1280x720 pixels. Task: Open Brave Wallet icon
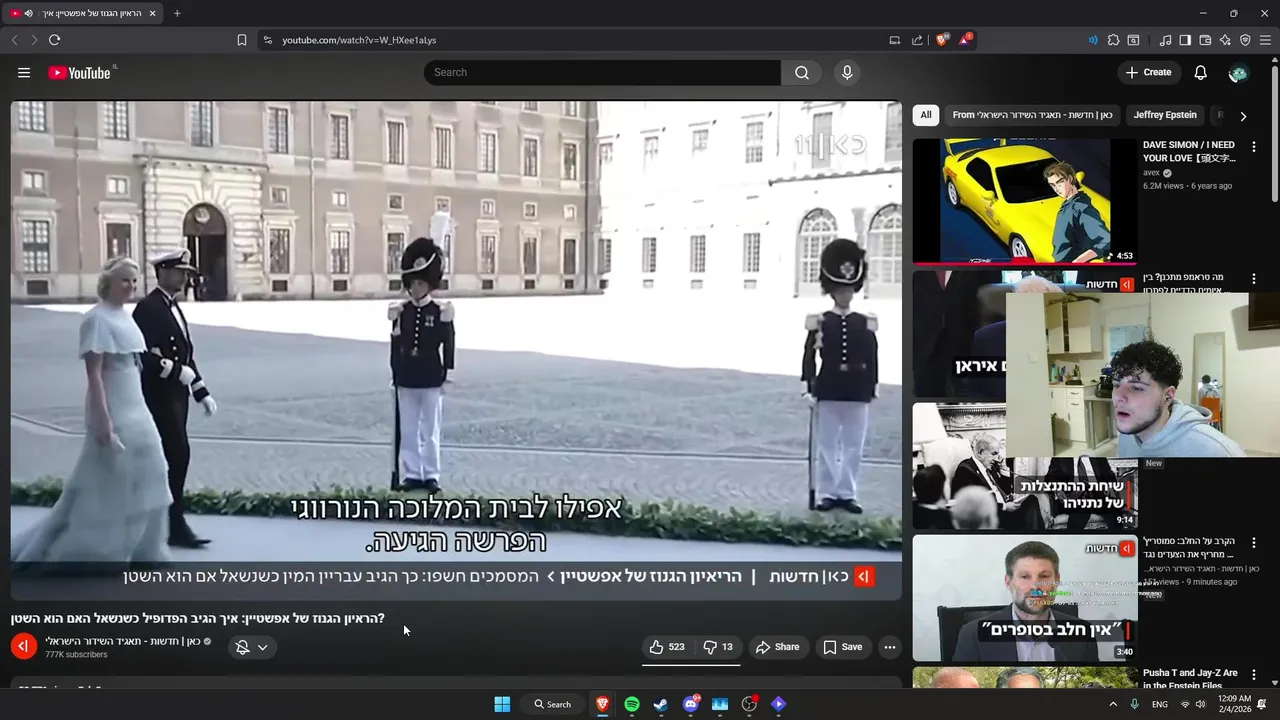point(1205,40)
